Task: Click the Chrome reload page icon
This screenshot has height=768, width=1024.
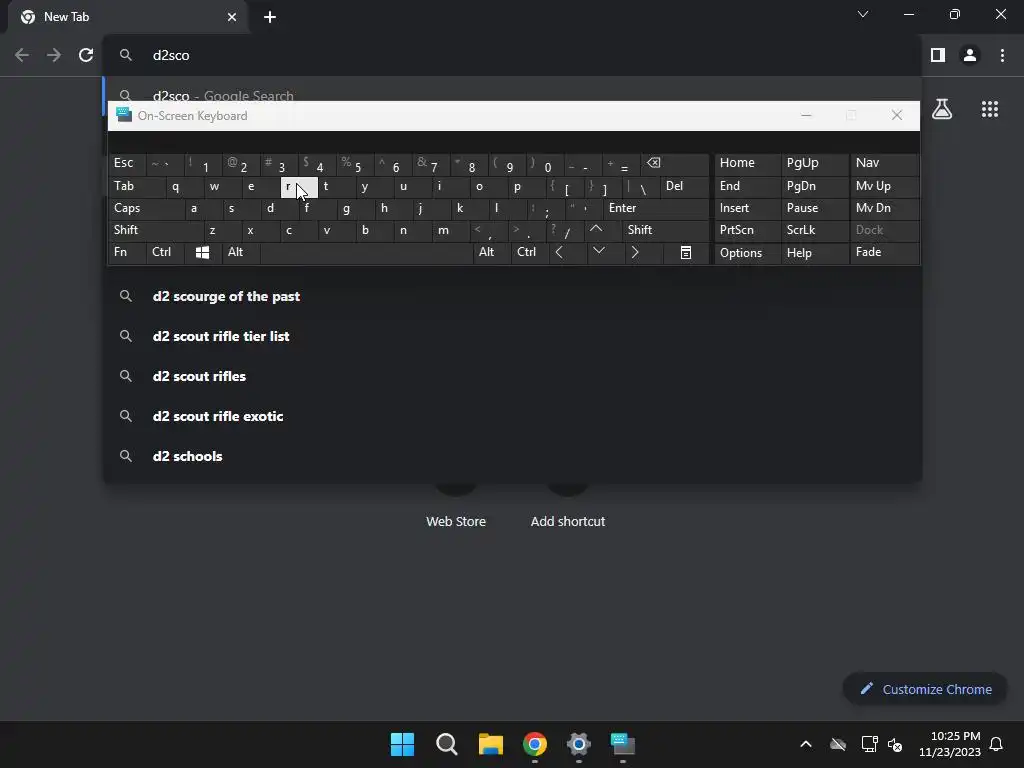Action: pyautogui.click(x=86, y=55)
